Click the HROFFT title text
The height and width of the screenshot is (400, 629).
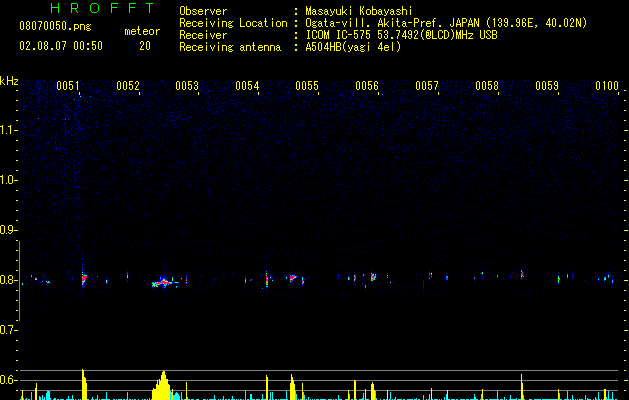(102, 8)
